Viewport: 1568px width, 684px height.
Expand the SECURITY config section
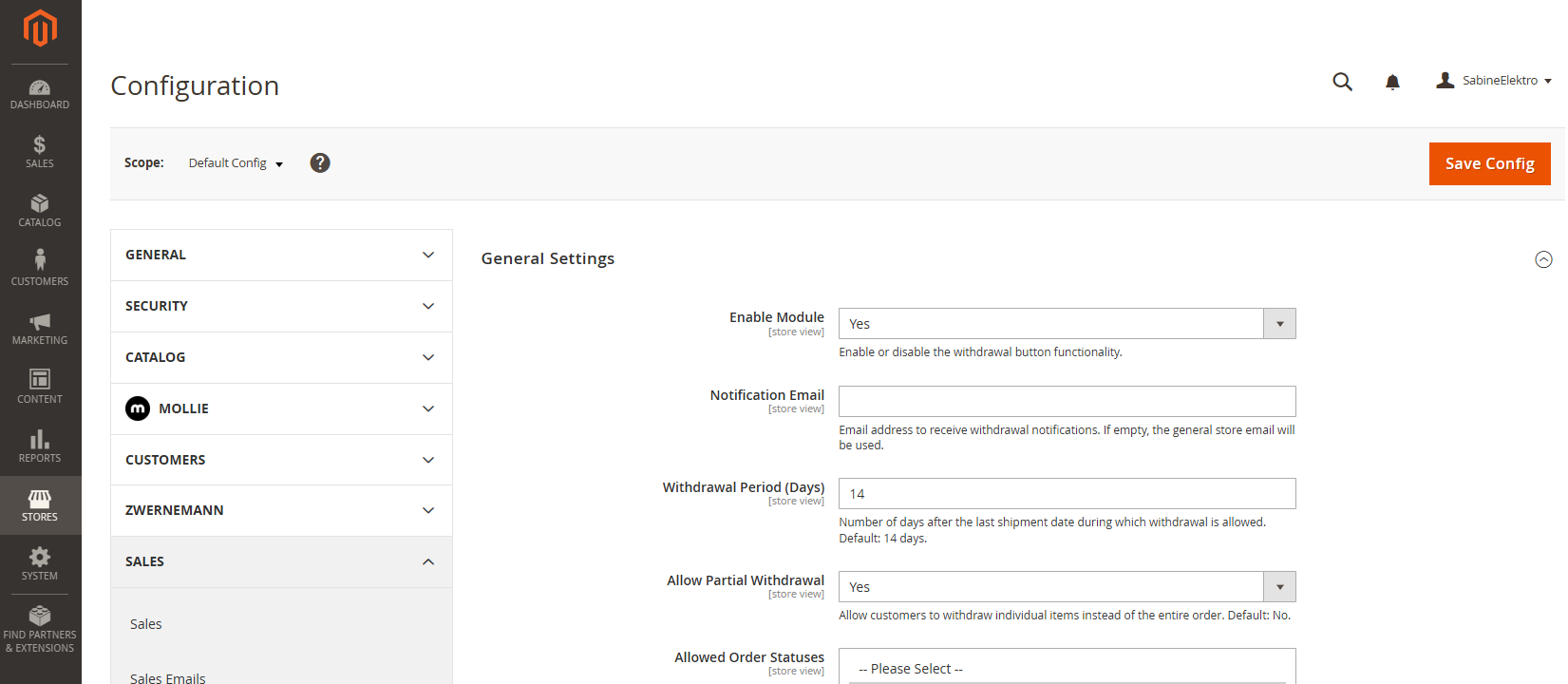281,306
